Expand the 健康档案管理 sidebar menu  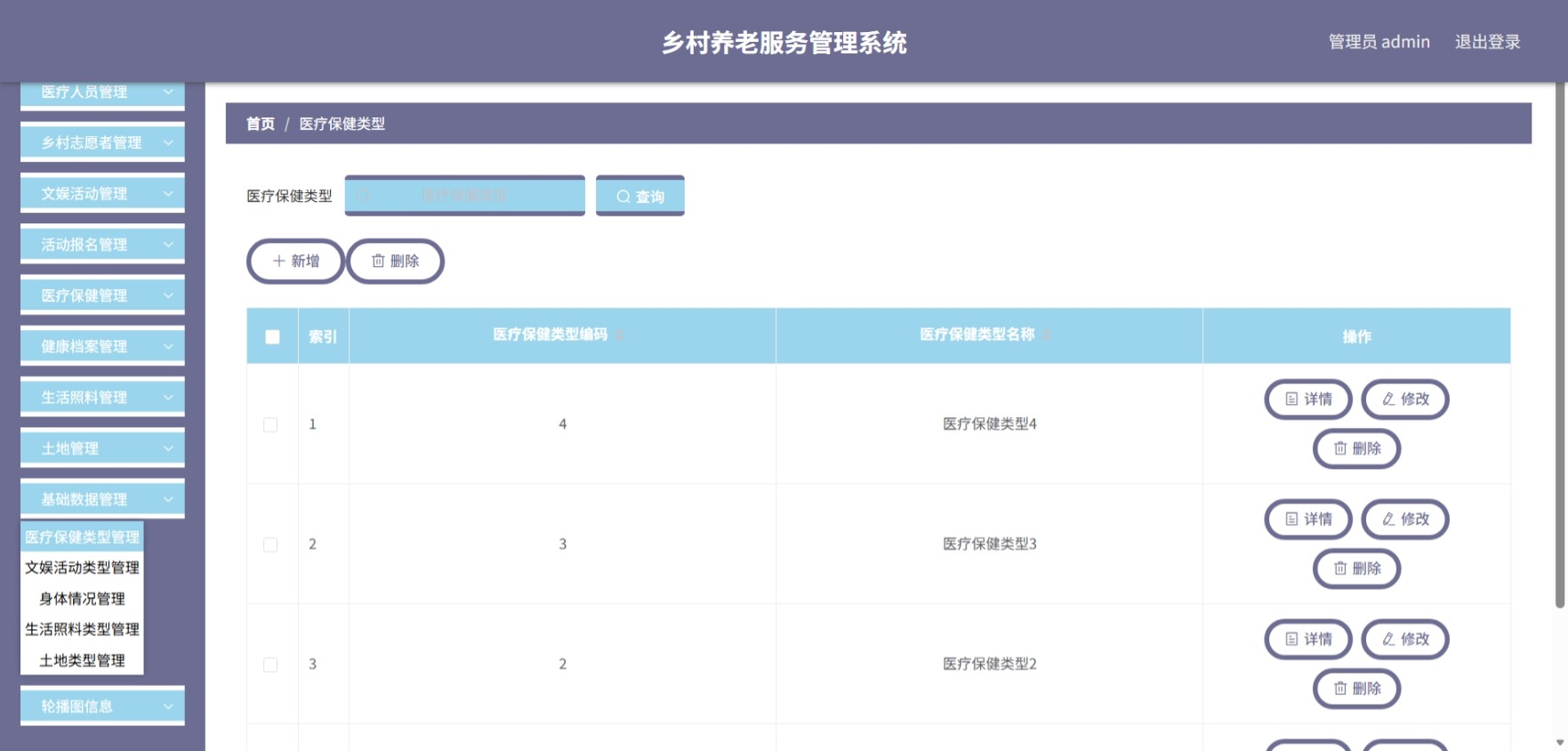click(x=102, y=346)
